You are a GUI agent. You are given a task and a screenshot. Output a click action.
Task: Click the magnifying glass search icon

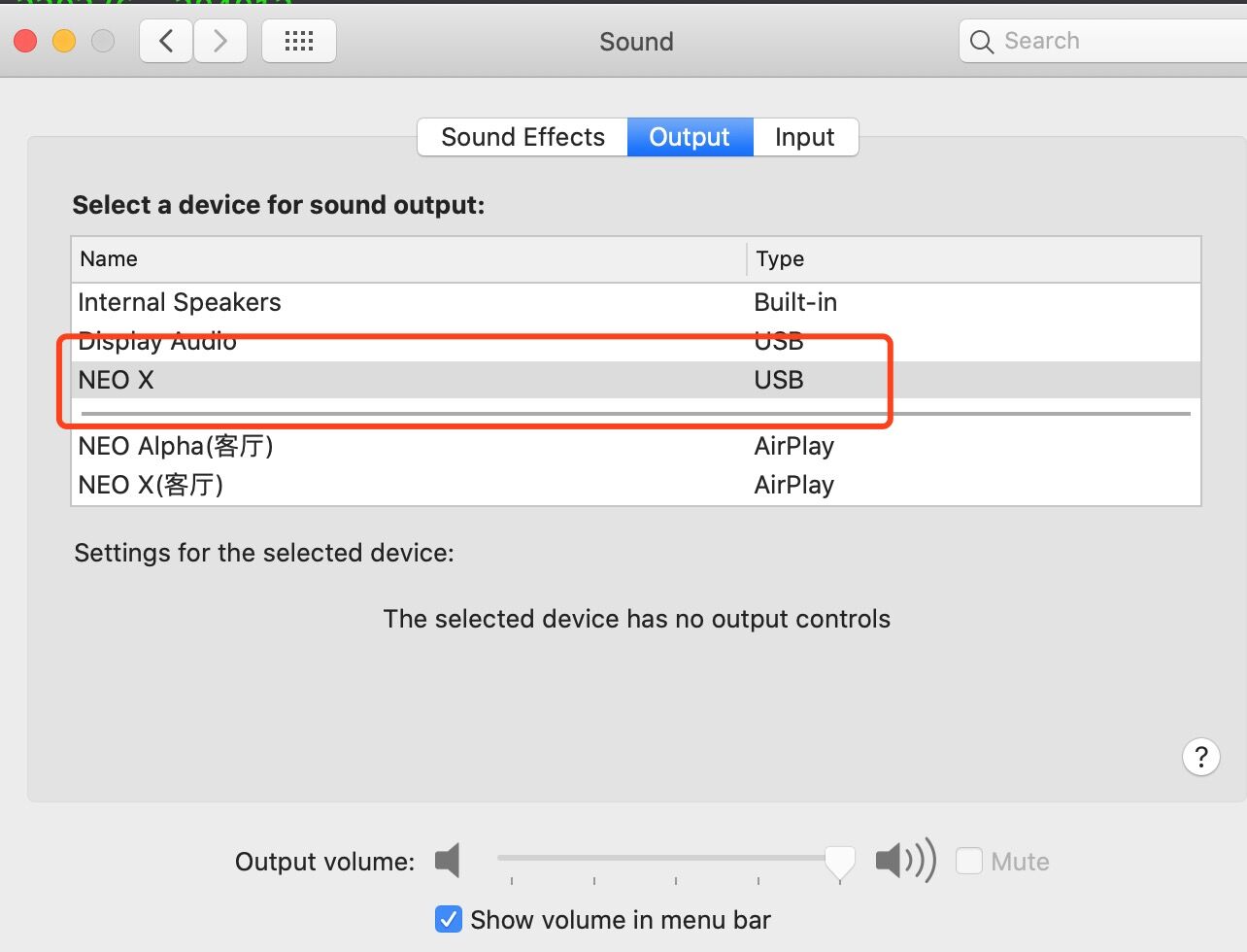tap(982, 42)
